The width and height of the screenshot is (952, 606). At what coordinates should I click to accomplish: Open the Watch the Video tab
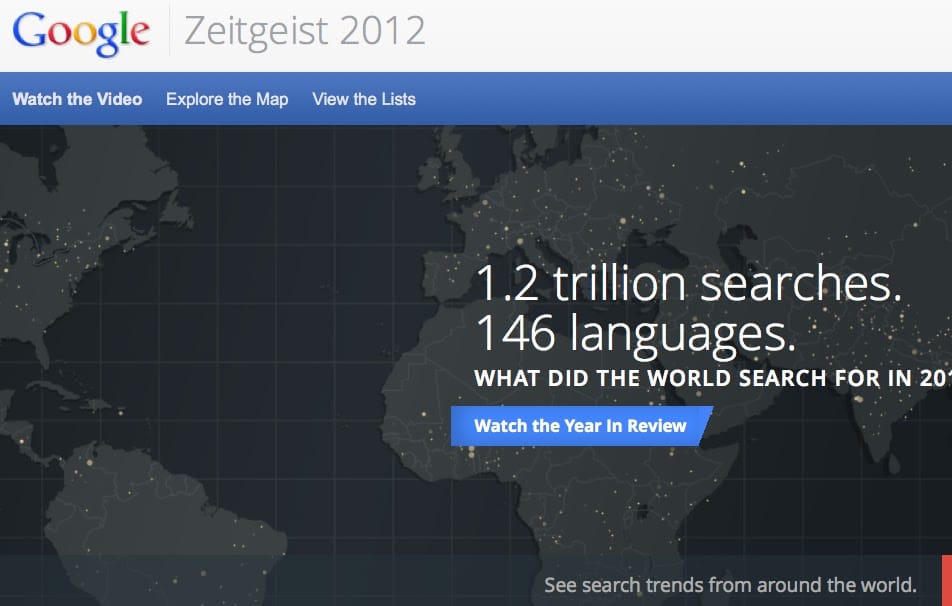point(77,99)
